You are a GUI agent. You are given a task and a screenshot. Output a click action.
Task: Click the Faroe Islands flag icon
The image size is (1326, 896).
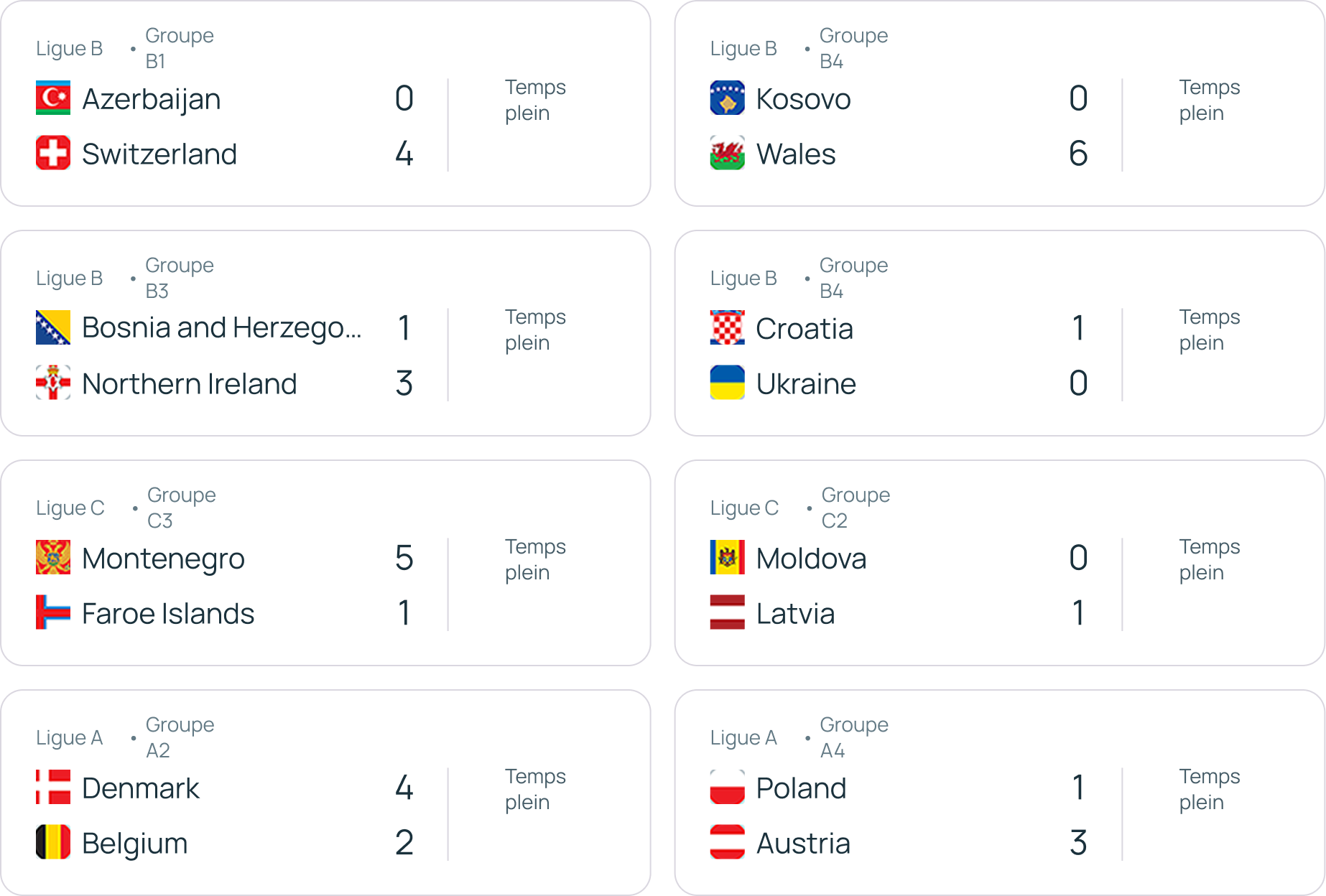point(53,612)
